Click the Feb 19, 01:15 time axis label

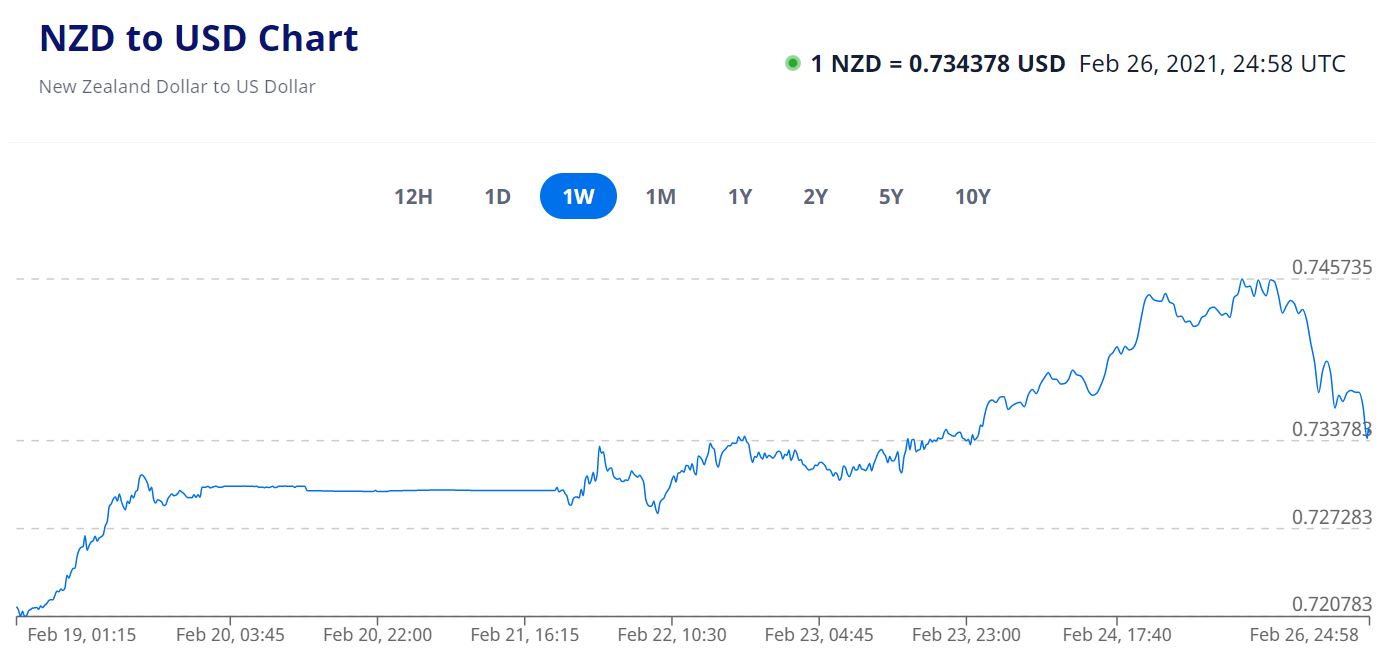tap(81, 635)
